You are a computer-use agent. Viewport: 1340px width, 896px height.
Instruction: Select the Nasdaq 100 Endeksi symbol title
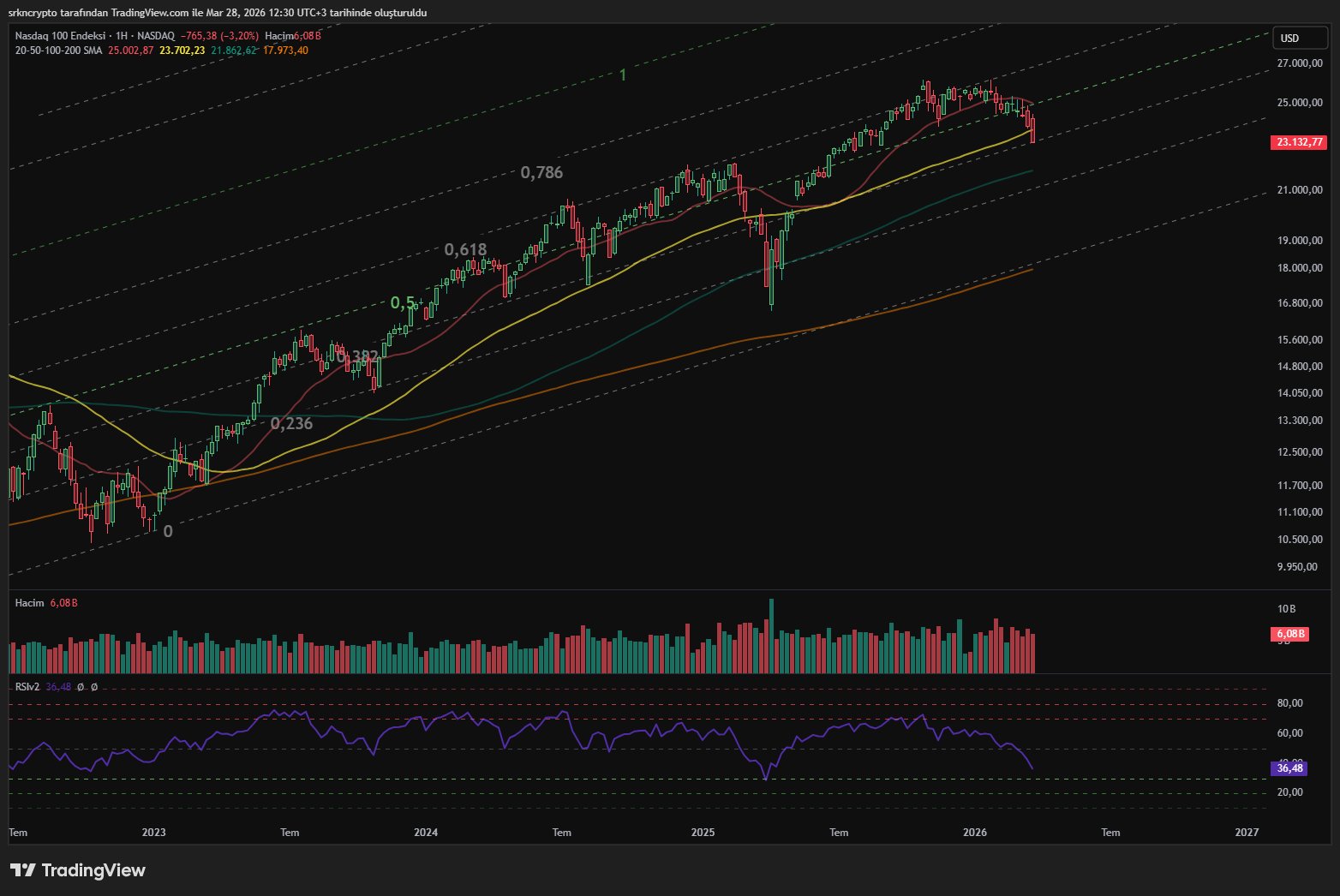pos(60,36)
